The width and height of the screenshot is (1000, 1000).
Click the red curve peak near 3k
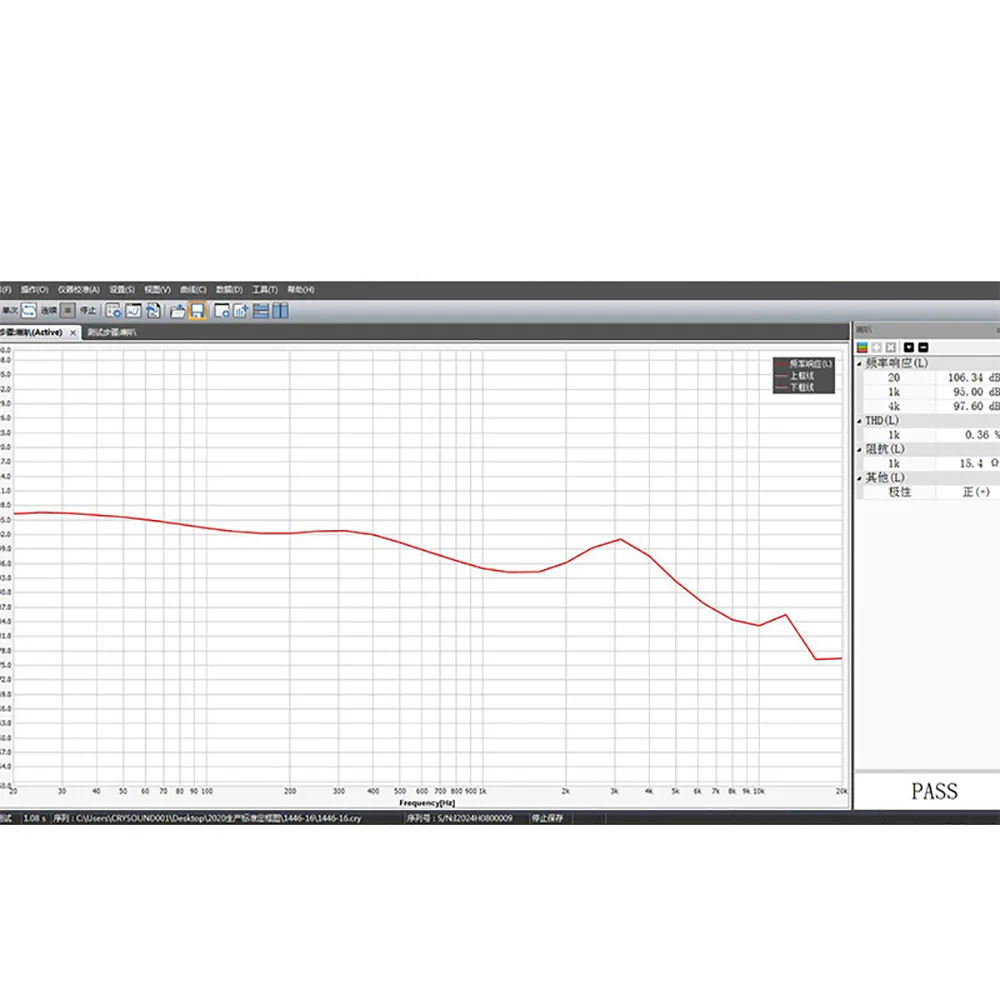[x=621, y=540]
